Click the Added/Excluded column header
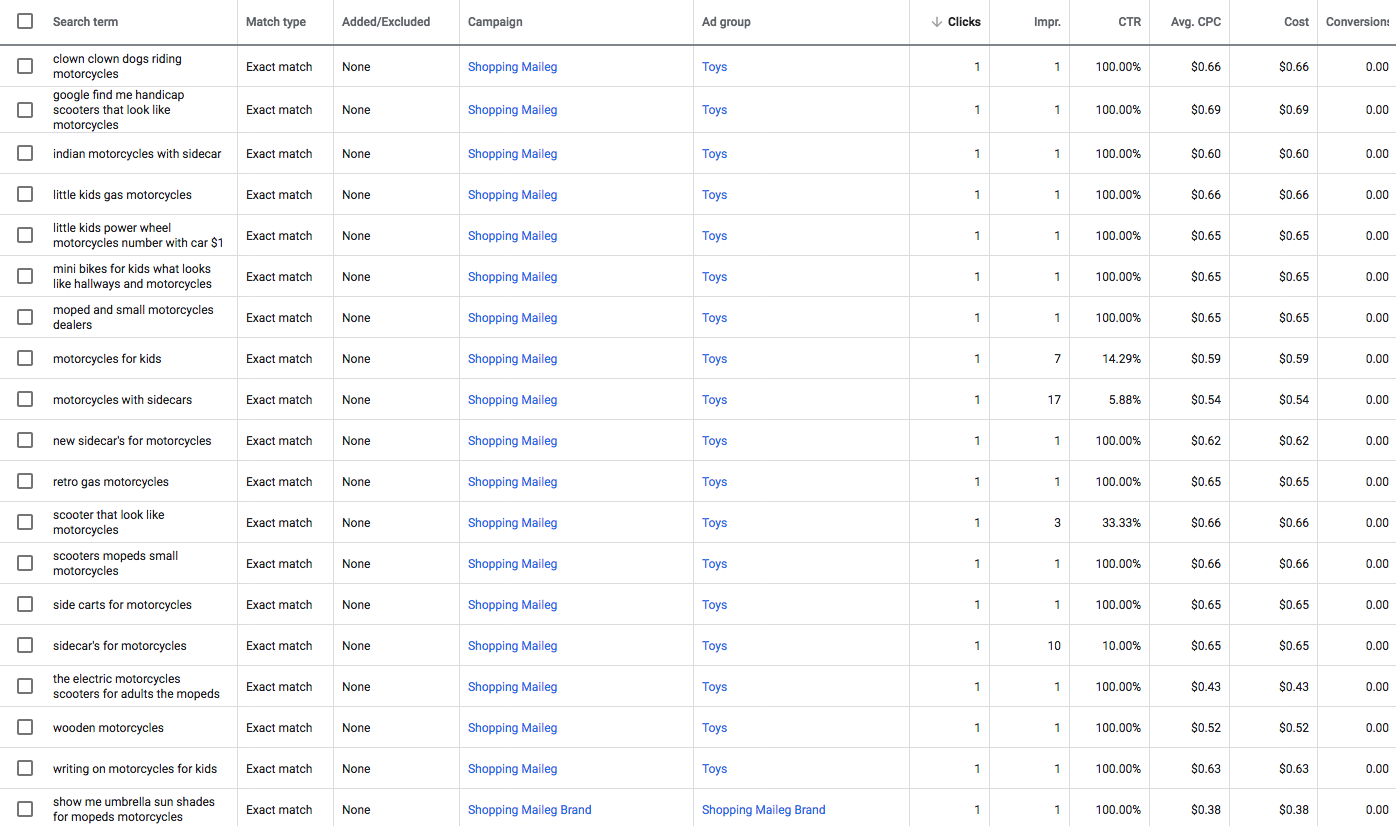The image size is (1396, 826). (386, 22)
